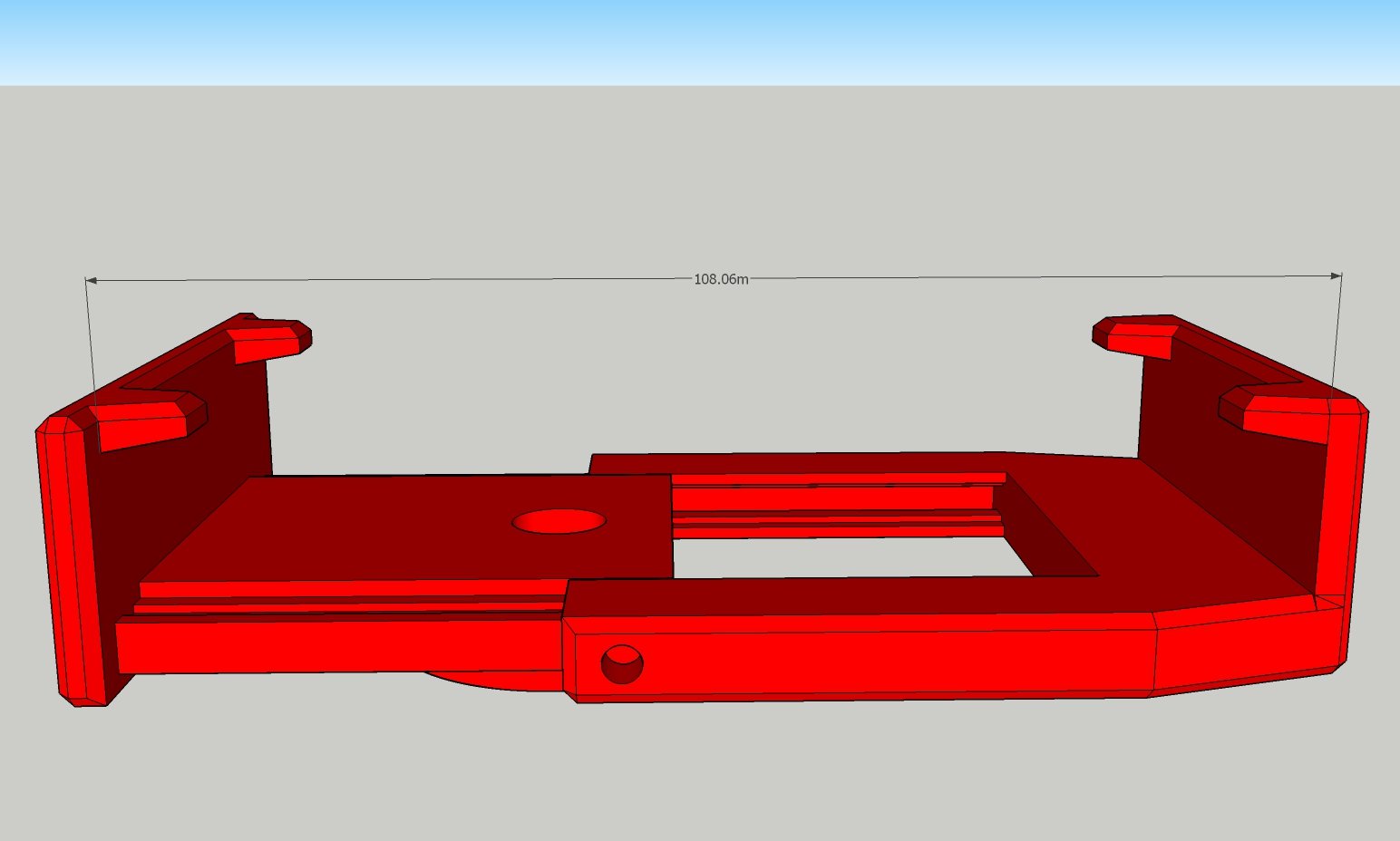Click the circular hole on the top plate
The width and height of the screenshot is (1400, 841).
559,521
